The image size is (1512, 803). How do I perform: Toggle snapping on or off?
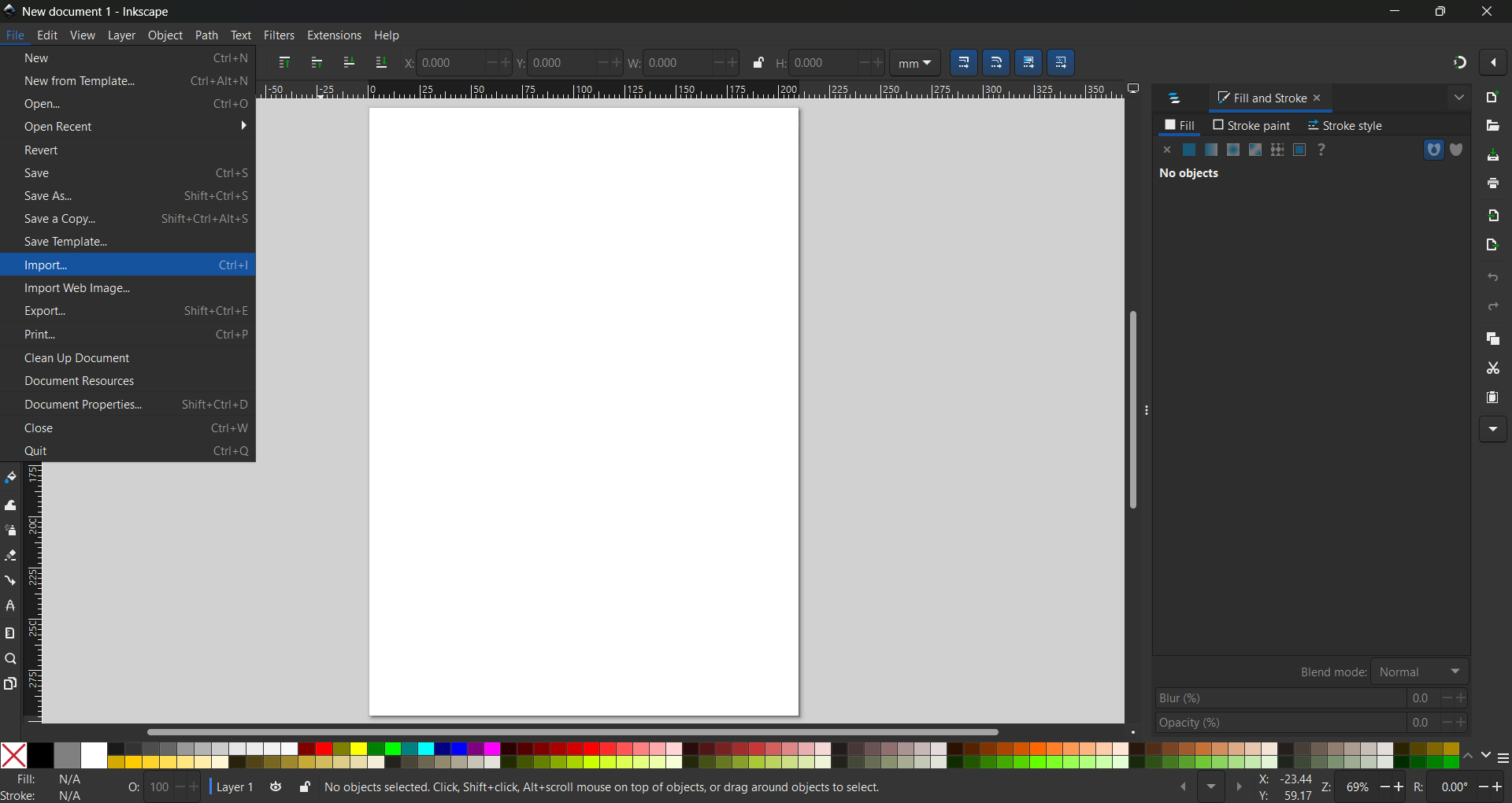coord(1460,63)
